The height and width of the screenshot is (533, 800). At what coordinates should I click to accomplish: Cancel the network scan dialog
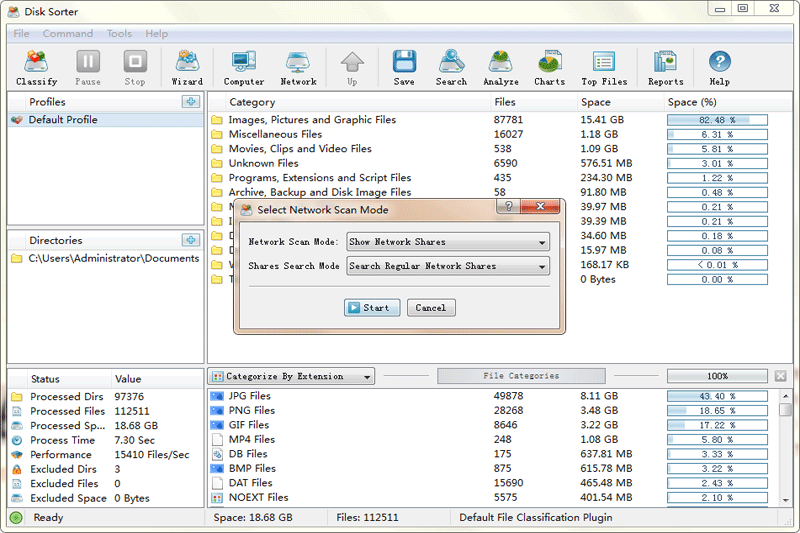(x=430, y=308)
